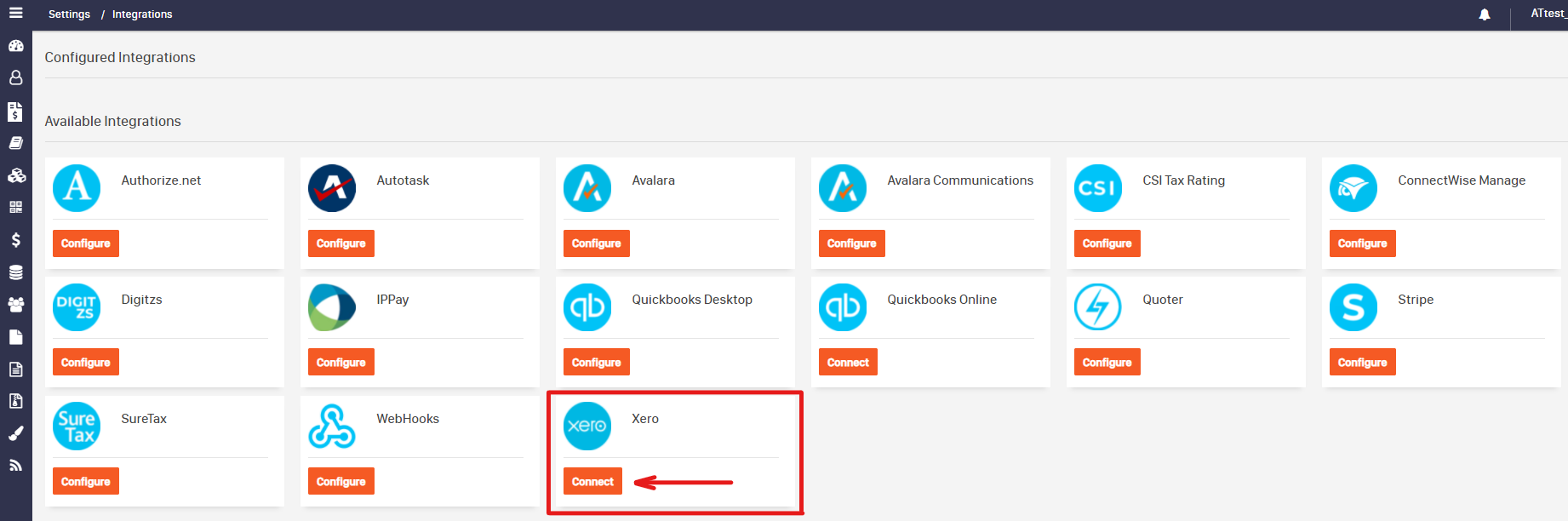
Task: Configure Avalara Communications integration
Action: click(852, 243)
